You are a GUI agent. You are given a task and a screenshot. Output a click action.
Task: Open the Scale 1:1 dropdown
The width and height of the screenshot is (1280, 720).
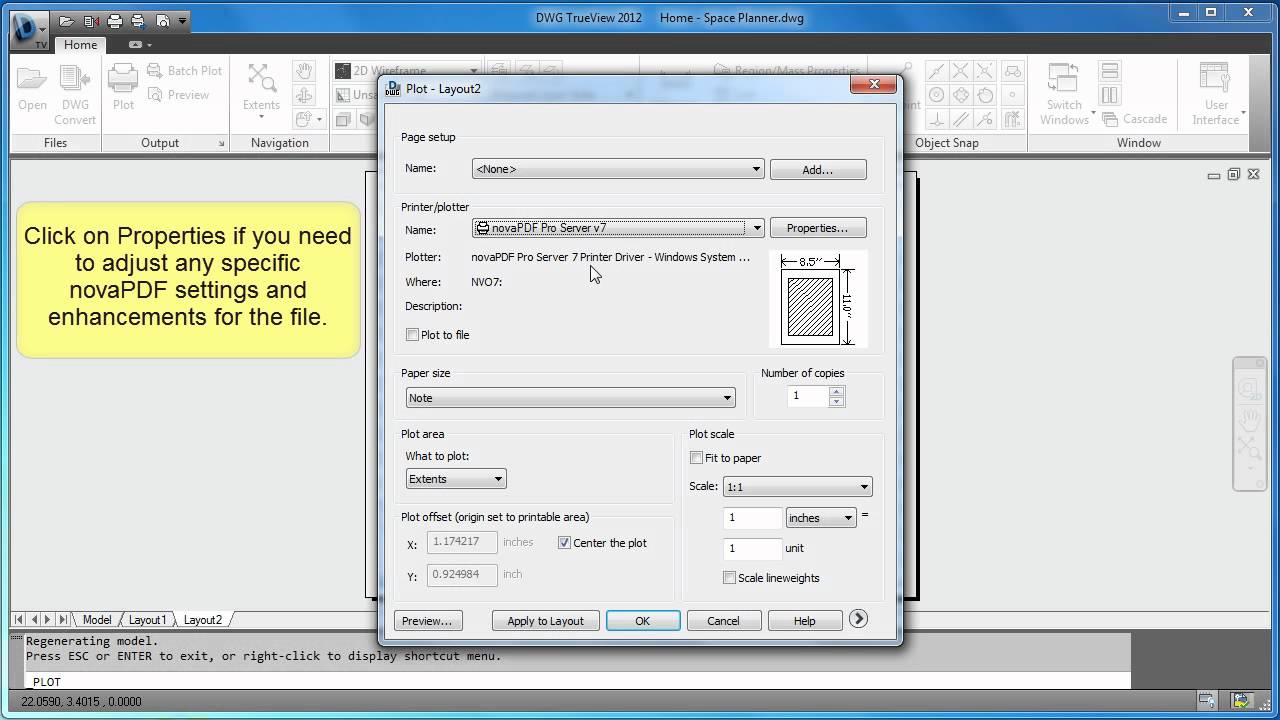[797, 487]
